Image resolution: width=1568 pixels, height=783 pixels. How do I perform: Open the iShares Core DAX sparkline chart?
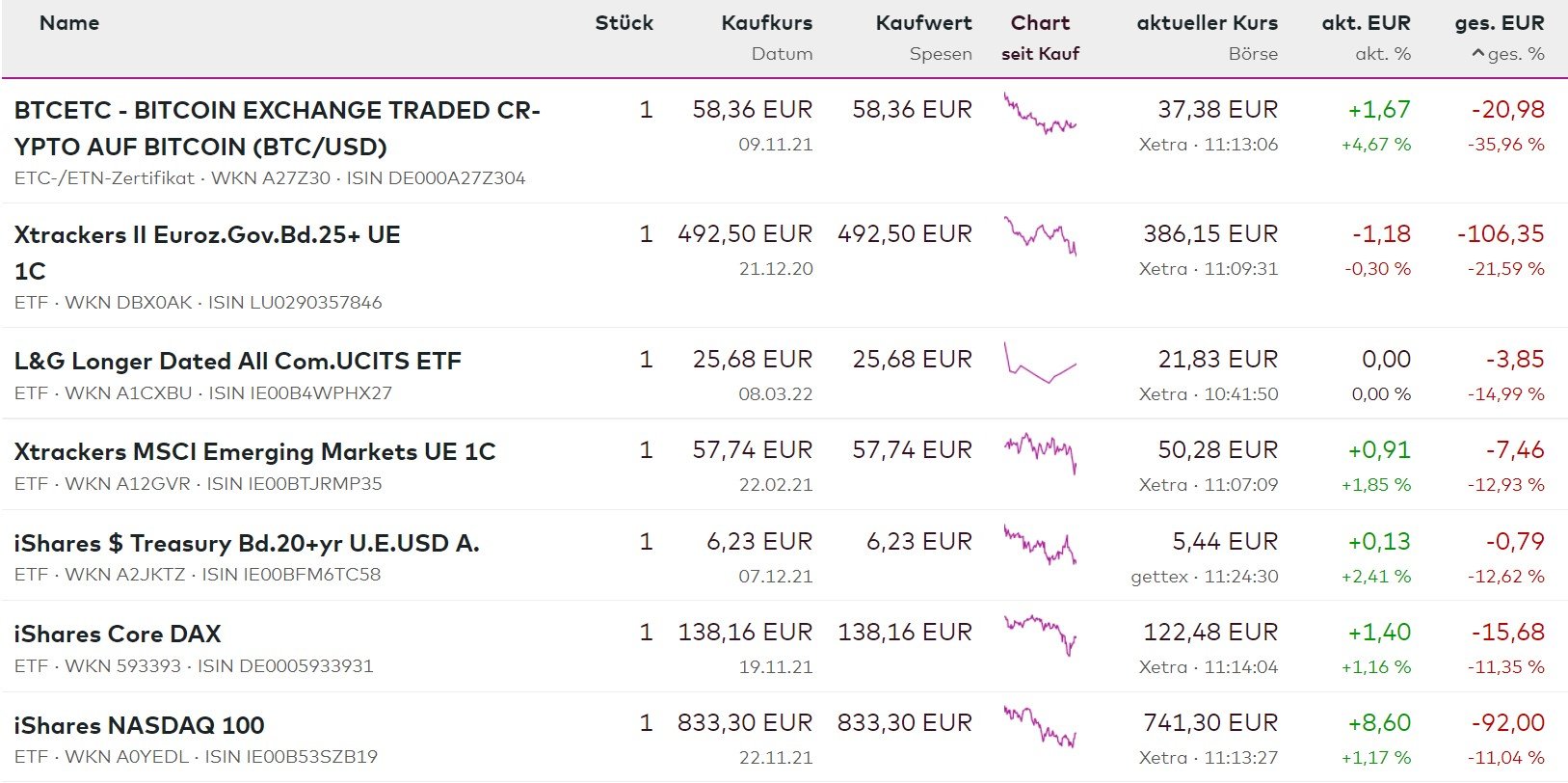pyautogui.click(x=1040, y=634)
